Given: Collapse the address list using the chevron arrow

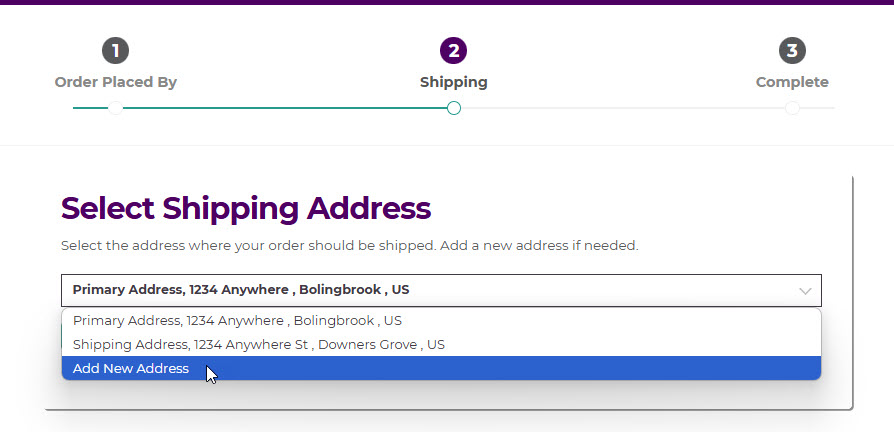Looking at the screenshot, I should coord(805,291).
